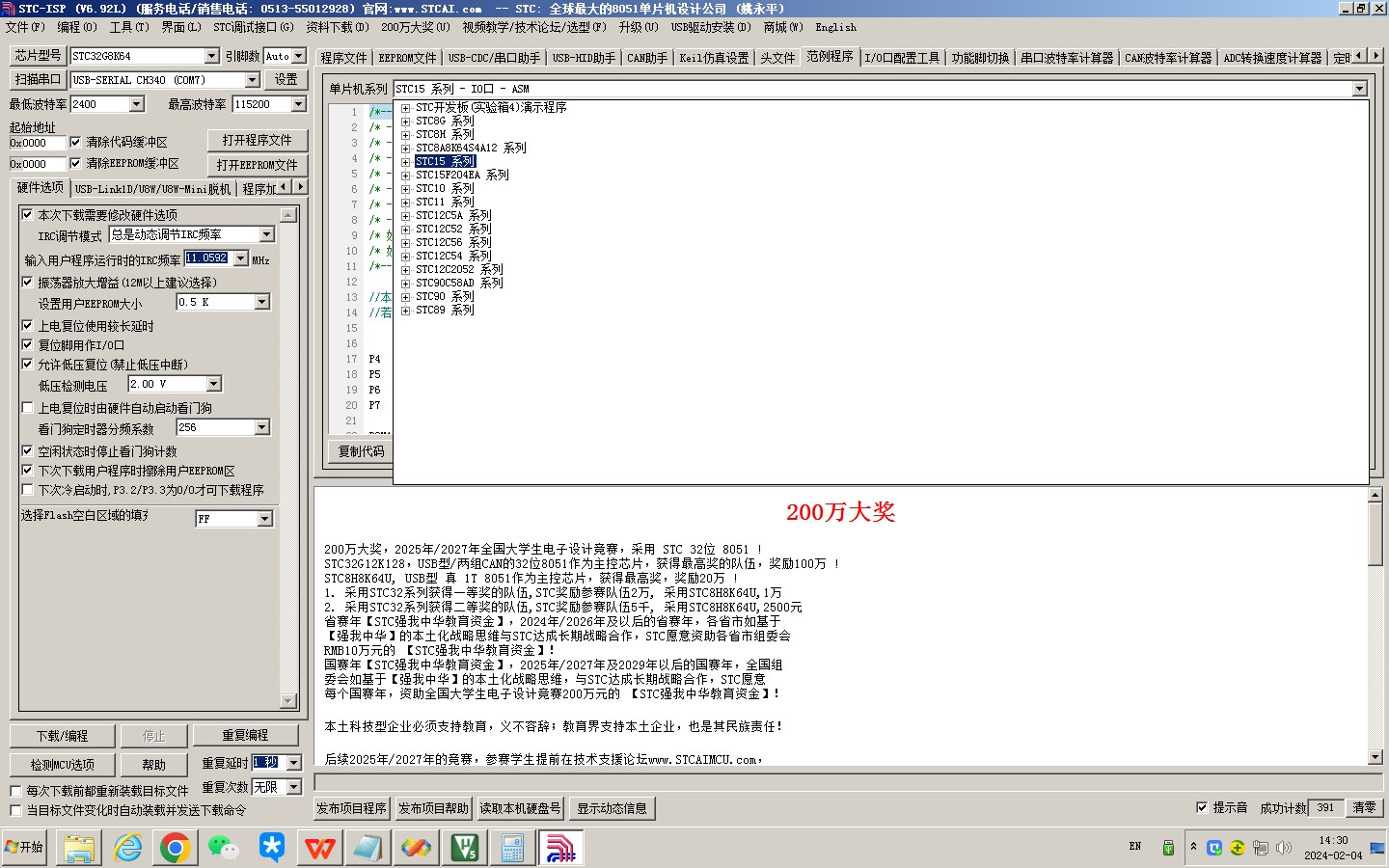The width and height of the screenshot is (1389, 868).
Task: Show hidden tray icons arrow
Action: (1194, 847)
